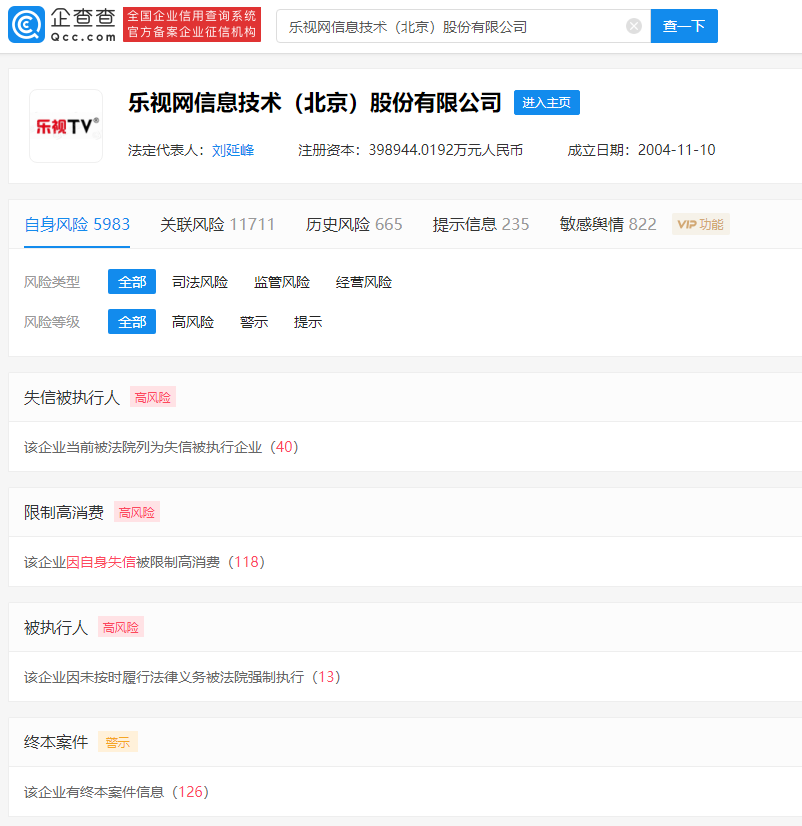Screen dimensions: 802x826
Task: Select 监管风险 filter option
Action: point(280,282)
